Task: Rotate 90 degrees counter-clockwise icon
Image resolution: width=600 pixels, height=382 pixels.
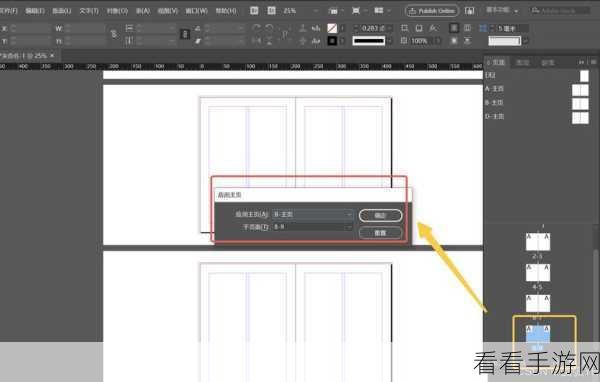Action: [x=269, y=28]
